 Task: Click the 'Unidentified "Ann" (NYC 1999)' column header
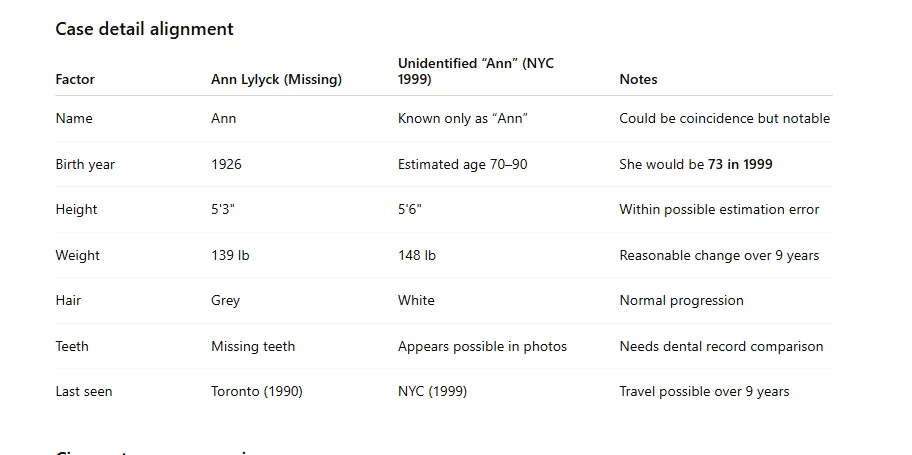pos(475,71)
